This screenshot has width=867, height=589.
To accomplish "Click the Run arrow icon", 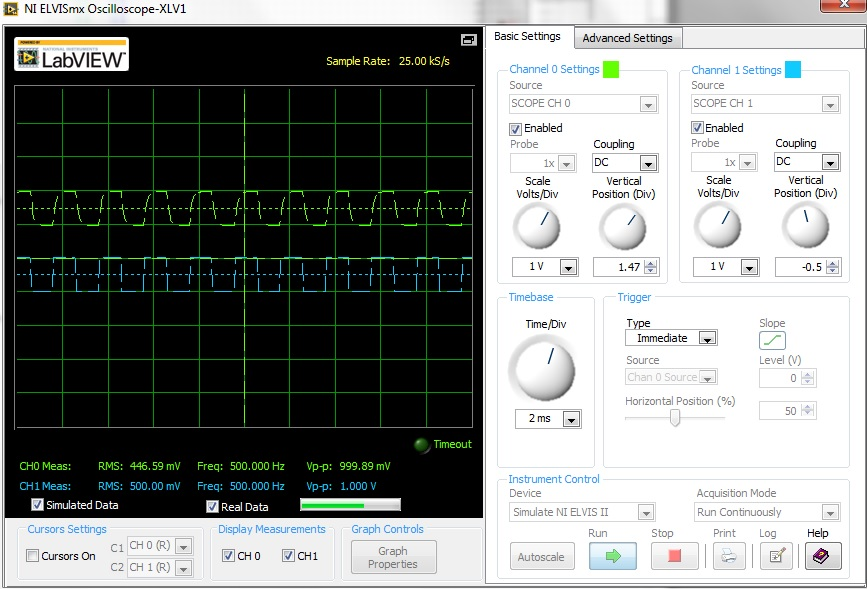I will click(611, 556).
